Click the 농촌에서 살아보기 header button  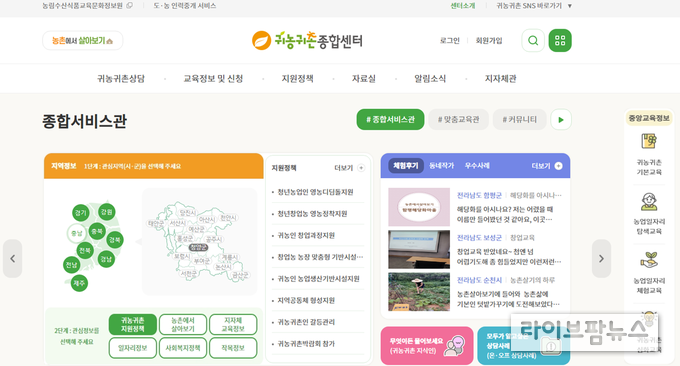point(82,40)
